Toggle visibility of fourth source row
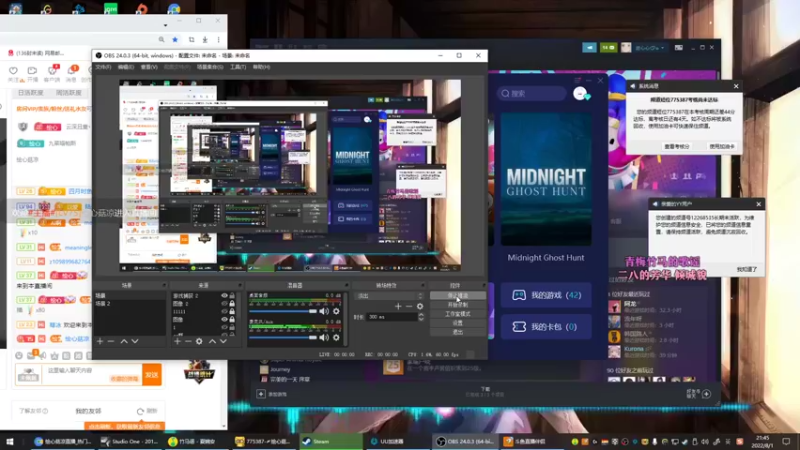 coord(224,319)
